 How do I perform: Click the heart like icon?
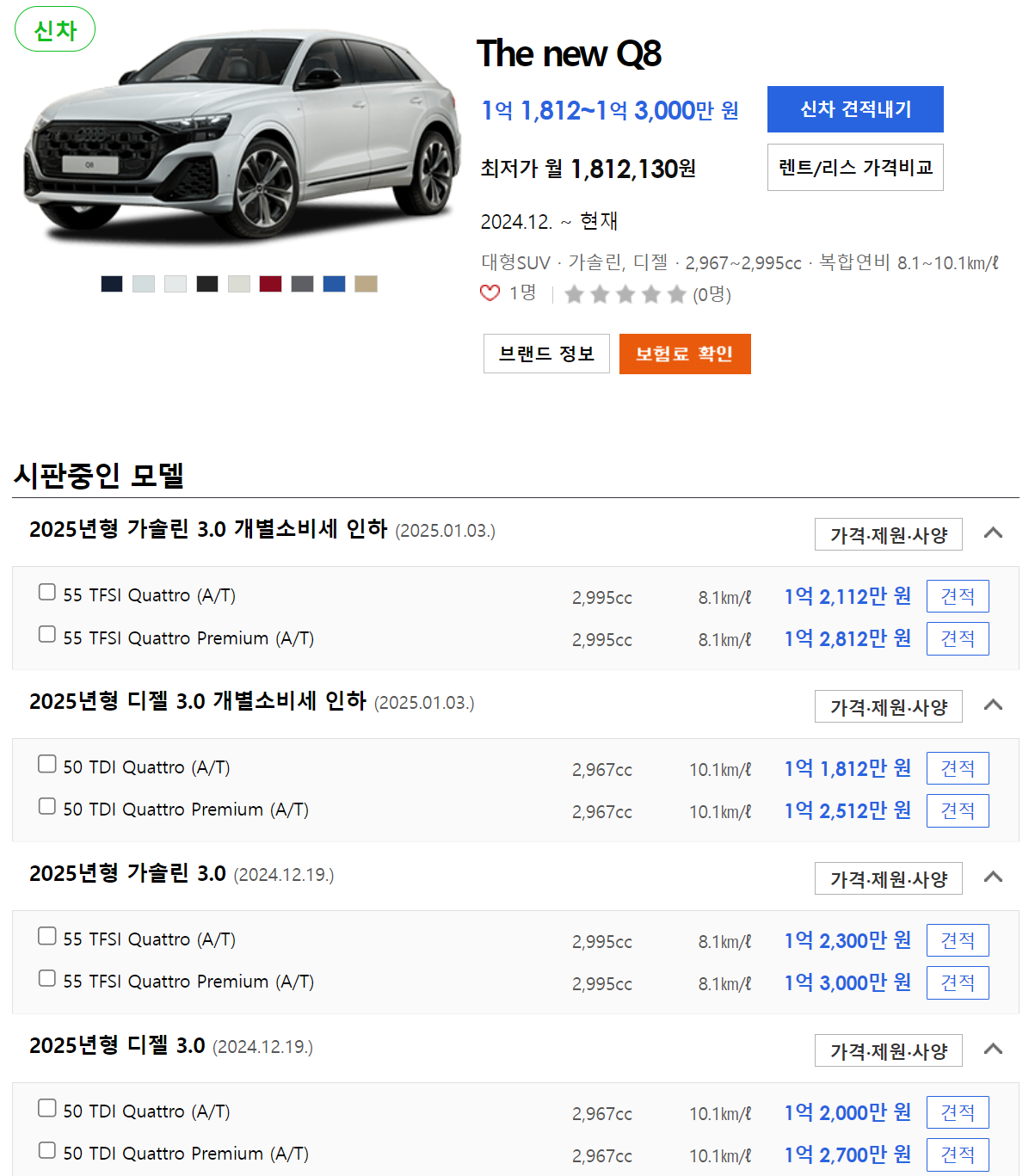pyautogui.click(x=490, y=293)
